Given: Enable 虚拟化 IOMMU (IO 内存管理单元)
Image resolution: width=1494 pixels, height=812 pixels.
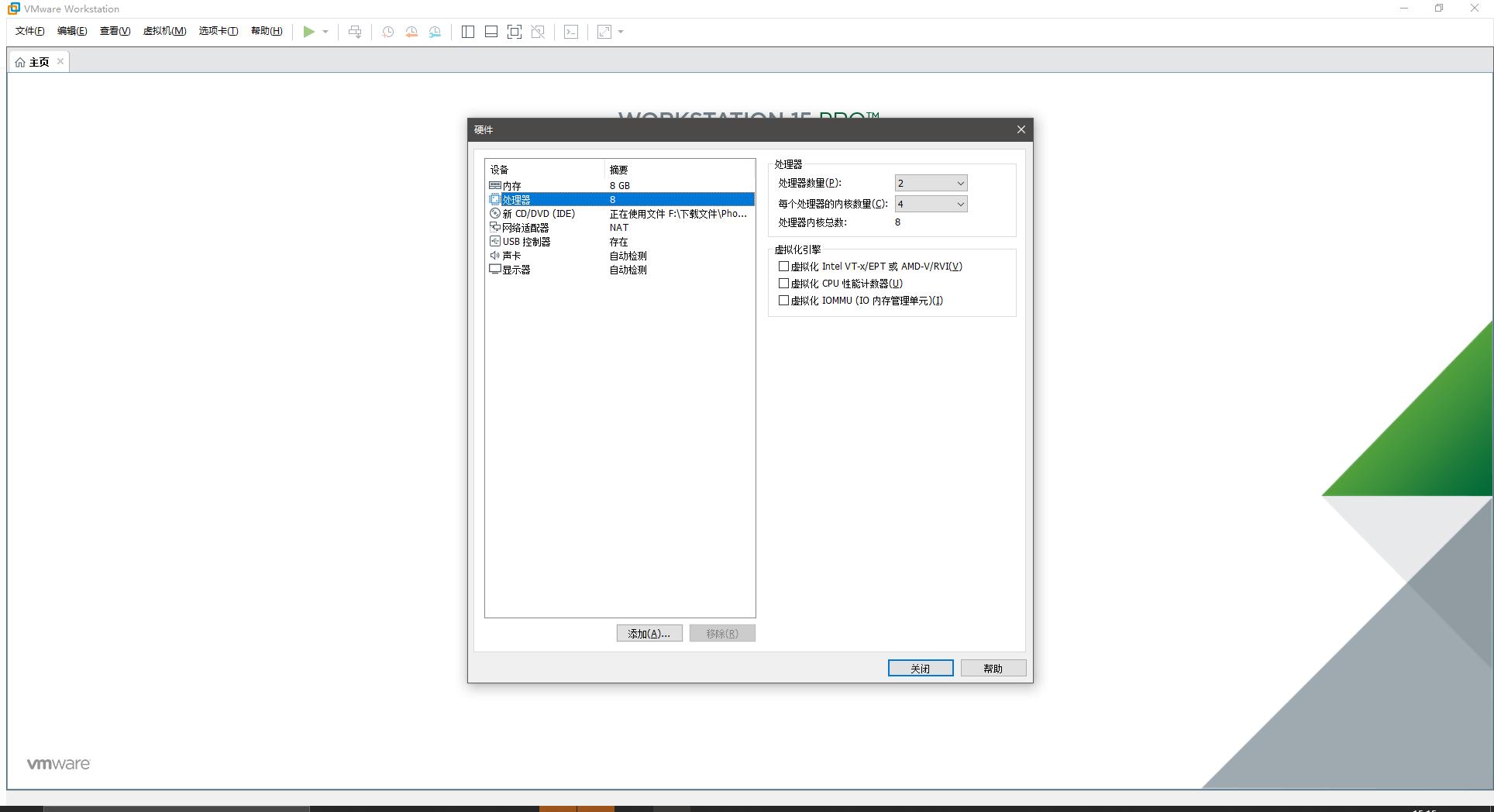Looking at the screenshot, I should pos(784,300).
